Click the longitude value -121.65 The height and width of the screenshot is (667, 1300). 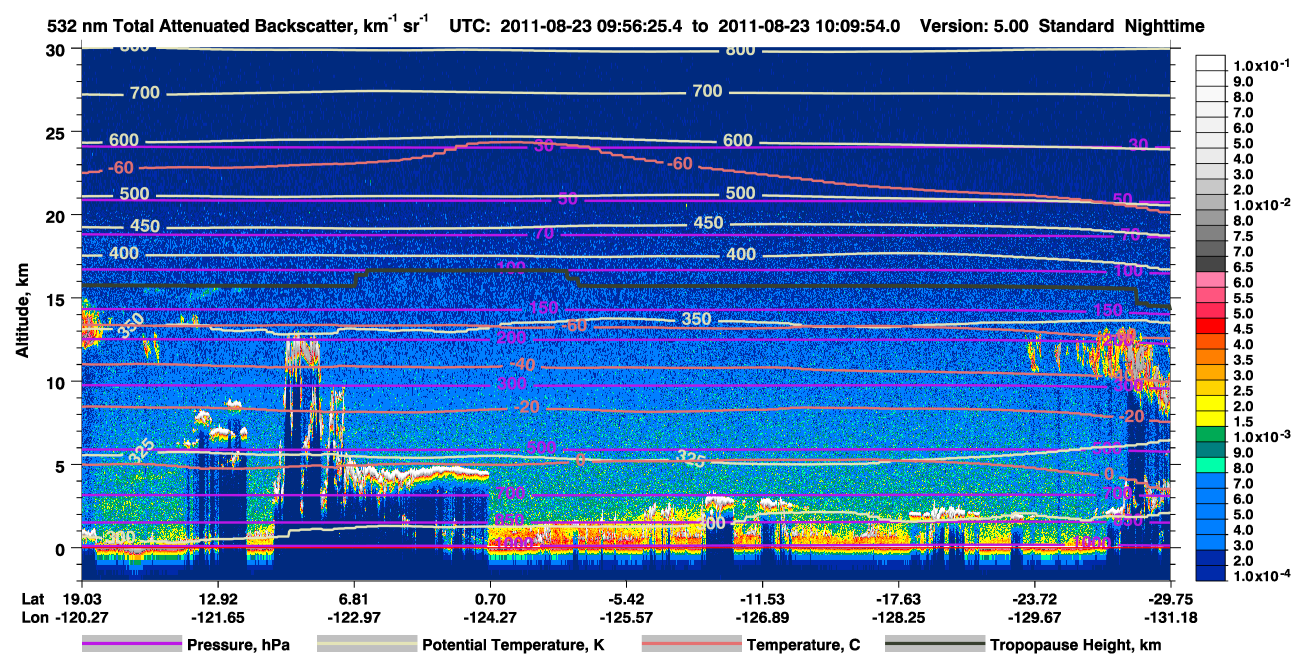click(x=217, y=616)
